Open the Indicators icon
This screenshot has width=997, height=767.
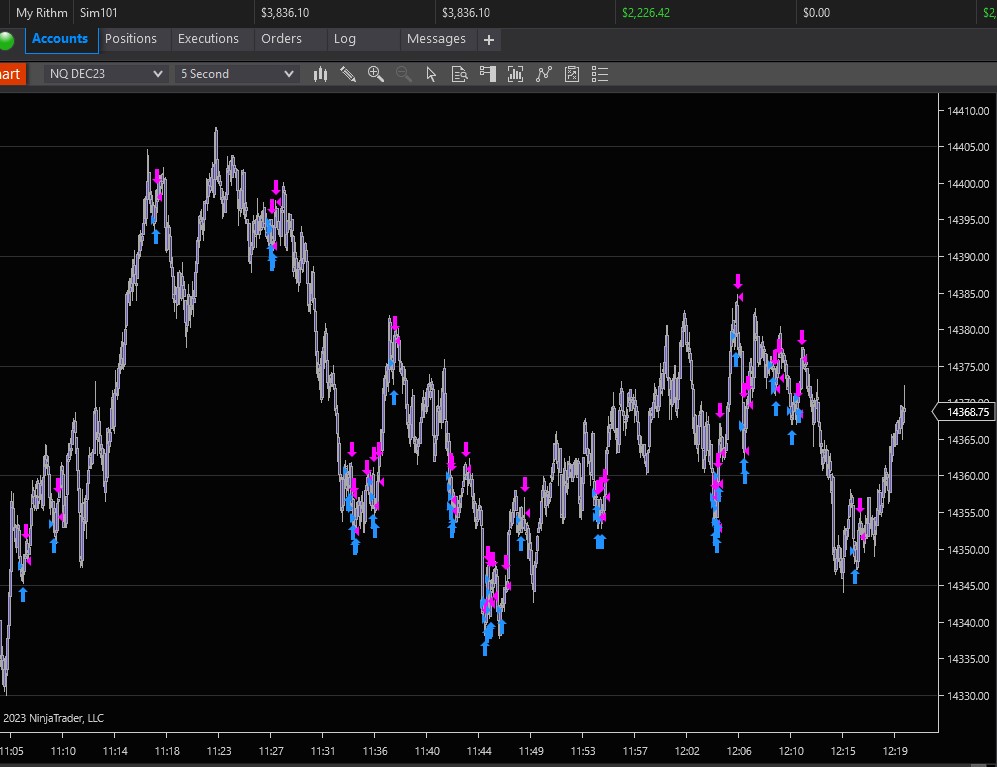tap(516, 74)
